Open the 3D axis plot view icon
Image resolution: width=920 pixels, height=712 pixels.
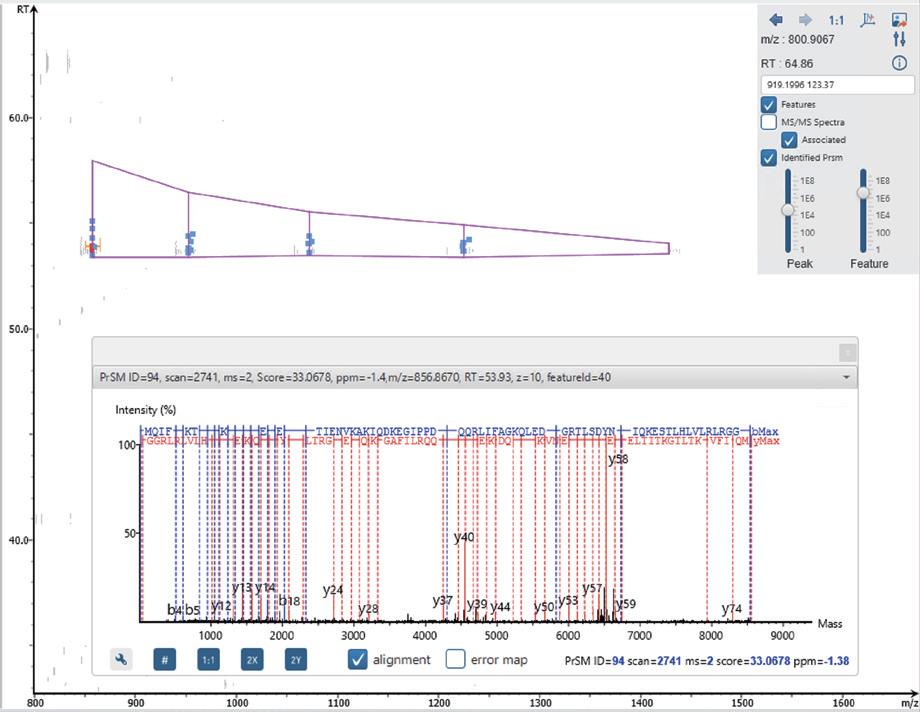click(x=868, y=19)
